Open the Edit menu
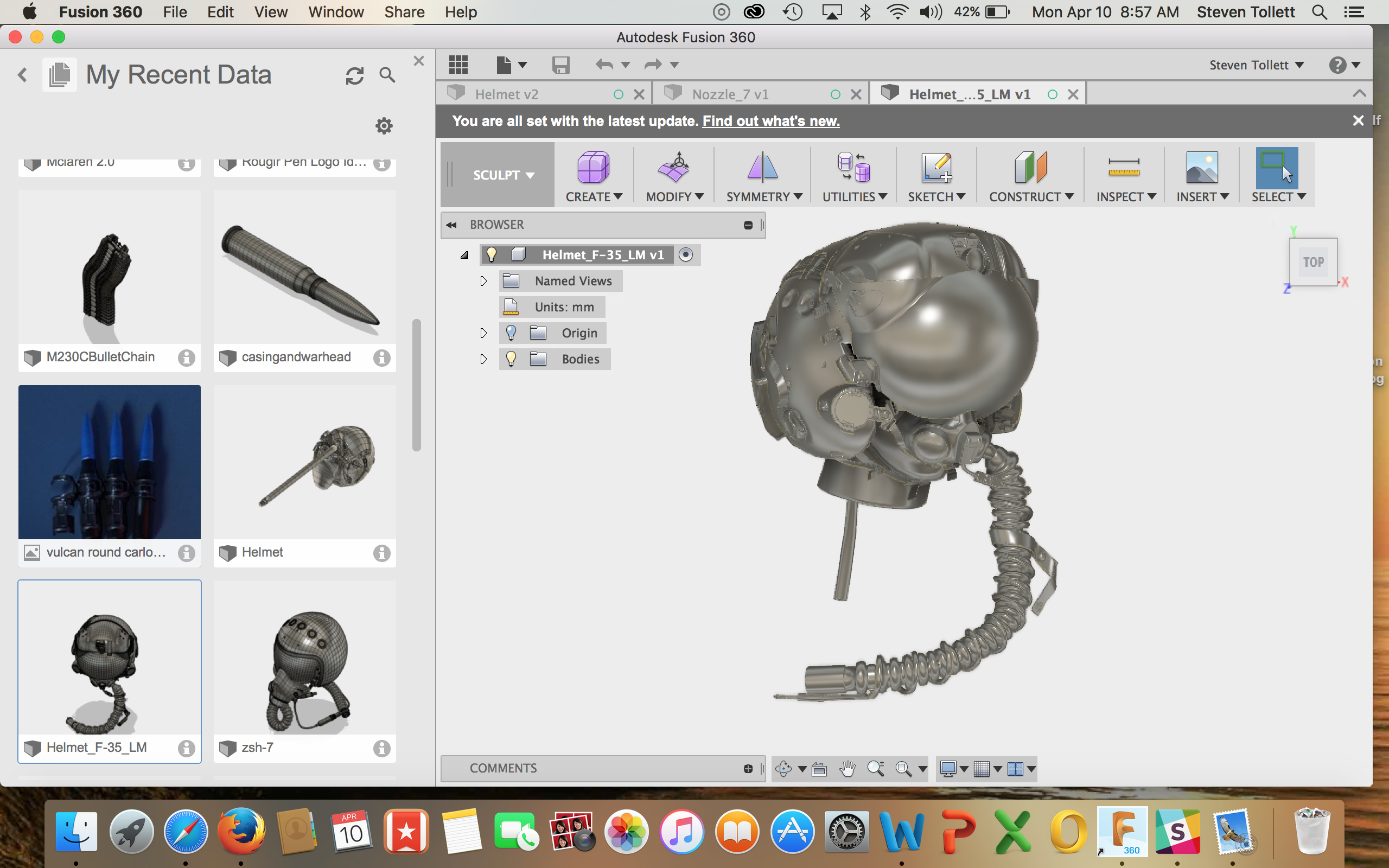The width and height of the screenshot is (1389, 868). pyautogui.click(x=220, y=12)
